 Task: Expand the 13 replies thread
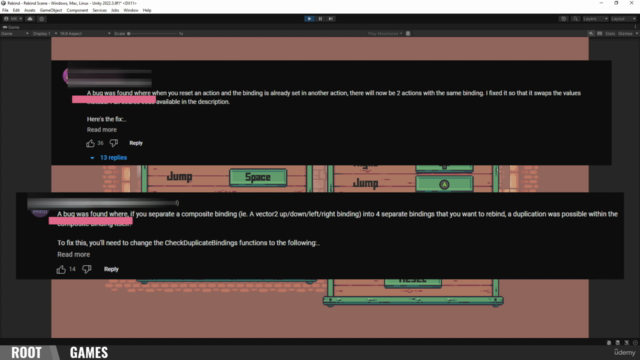(109, 158)
